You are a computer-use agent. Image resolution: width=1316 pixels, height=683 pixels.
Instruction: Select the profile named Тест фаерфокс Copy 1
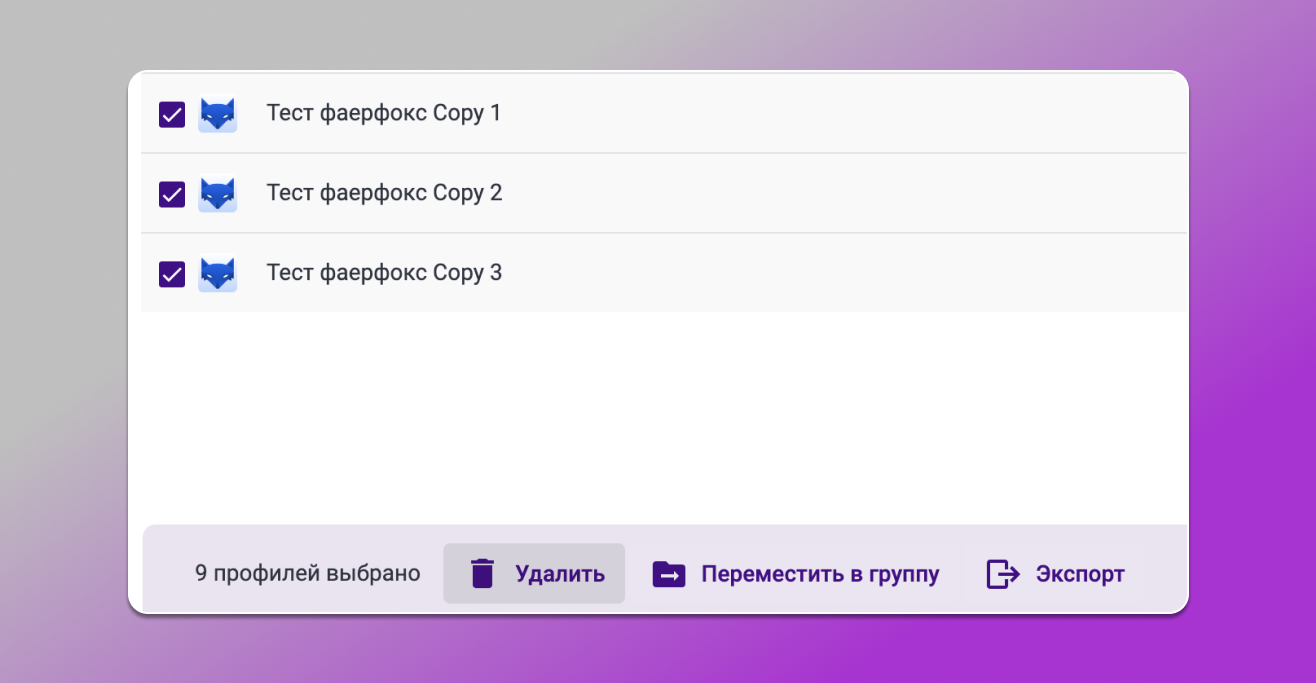tap(384, 113)
